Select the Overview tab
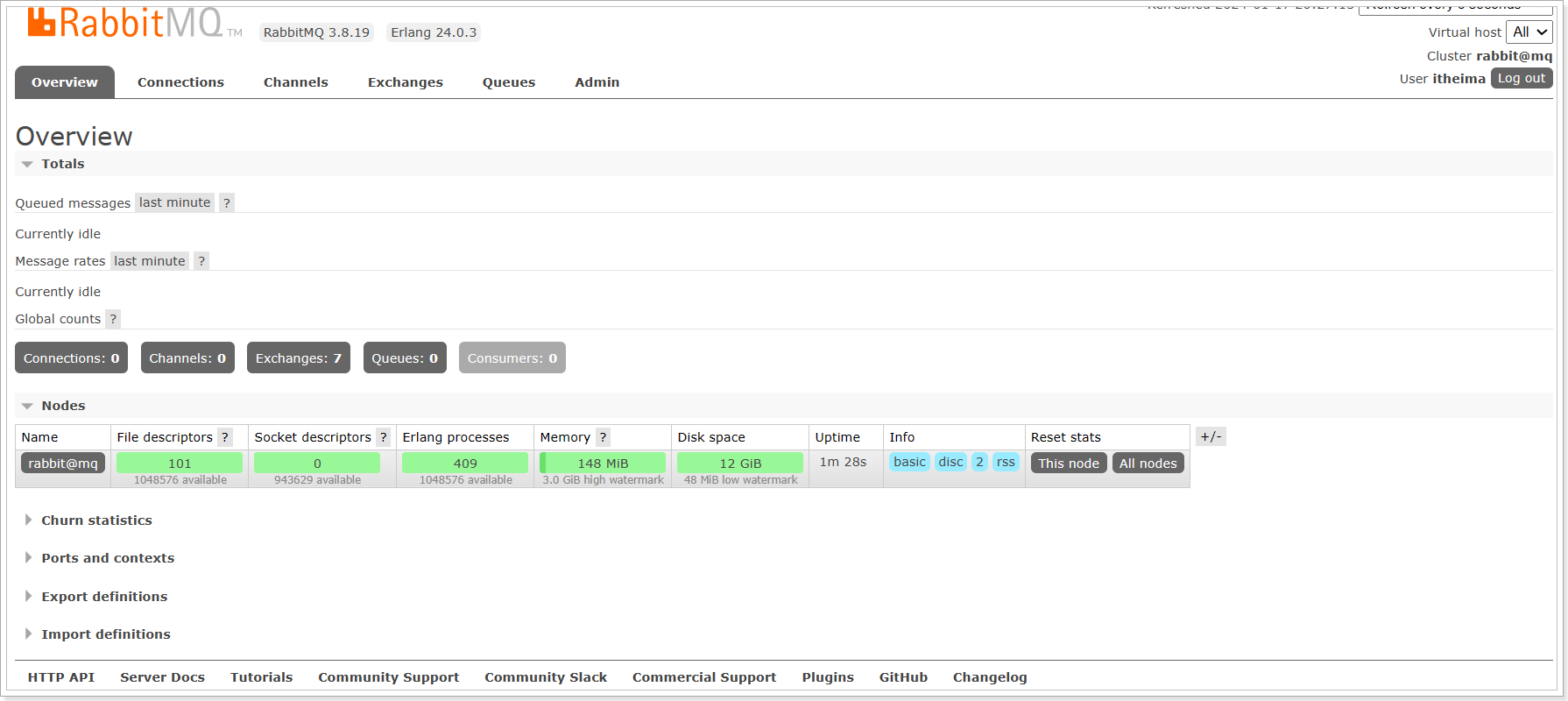This screenshot has width=1568, height=701. 65,82
